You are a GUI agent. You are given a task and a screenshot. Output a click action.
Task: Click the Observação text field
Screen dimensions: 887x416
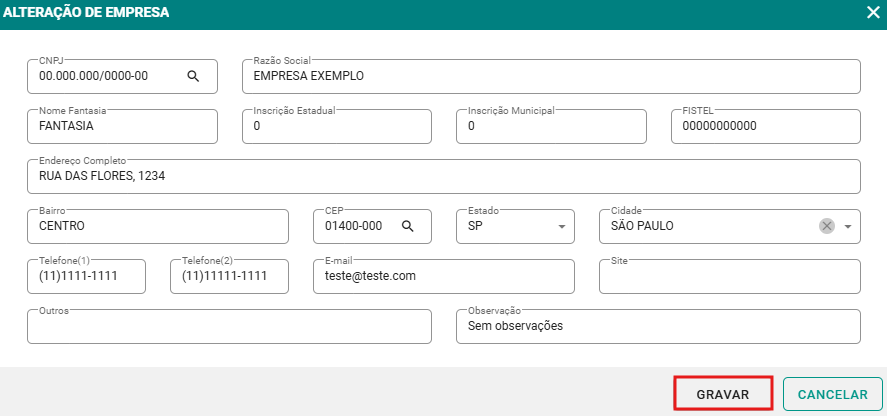(x=657, y=326)
